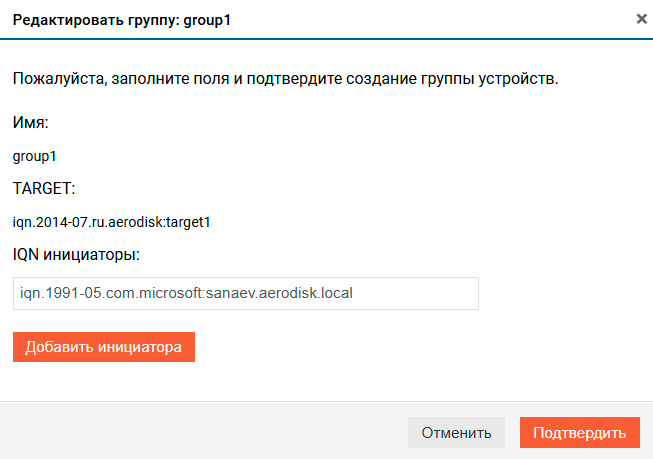Click the group1 name value

(34, 156)
